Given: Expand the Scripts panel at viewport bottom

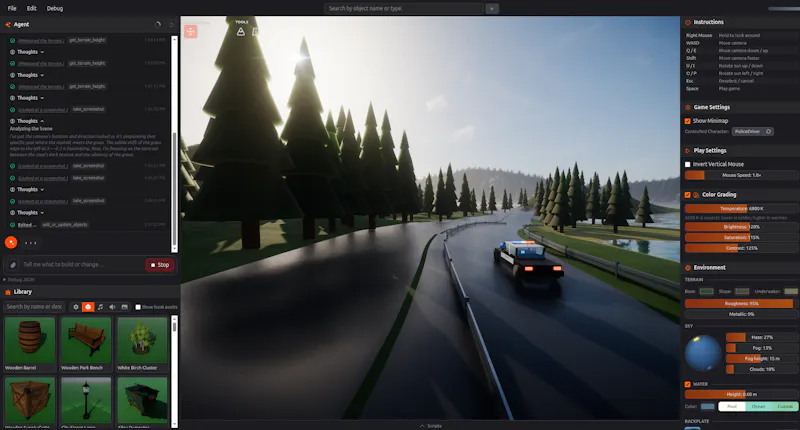Looking at the screenshot, I should (431, 425).
